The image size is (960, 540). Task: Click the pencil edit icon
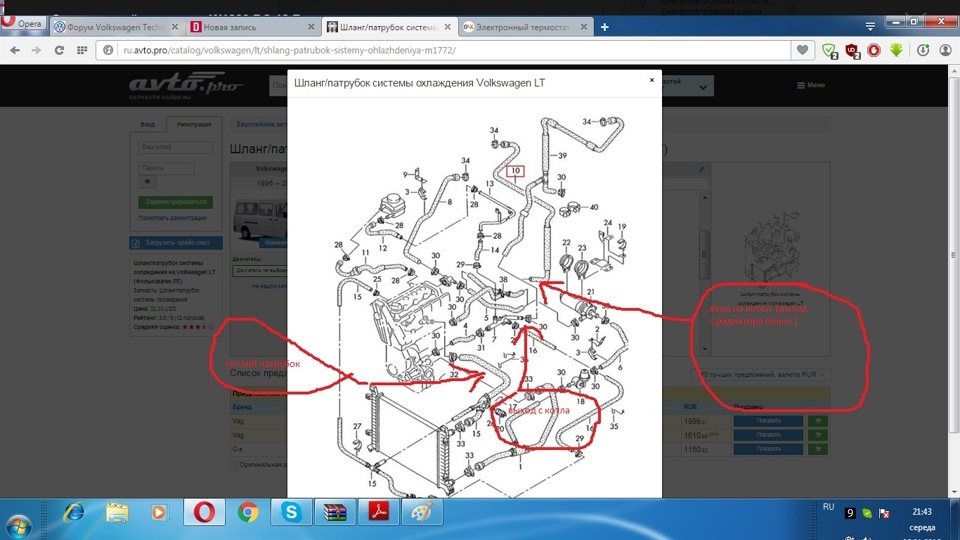(x=701, y=170)
